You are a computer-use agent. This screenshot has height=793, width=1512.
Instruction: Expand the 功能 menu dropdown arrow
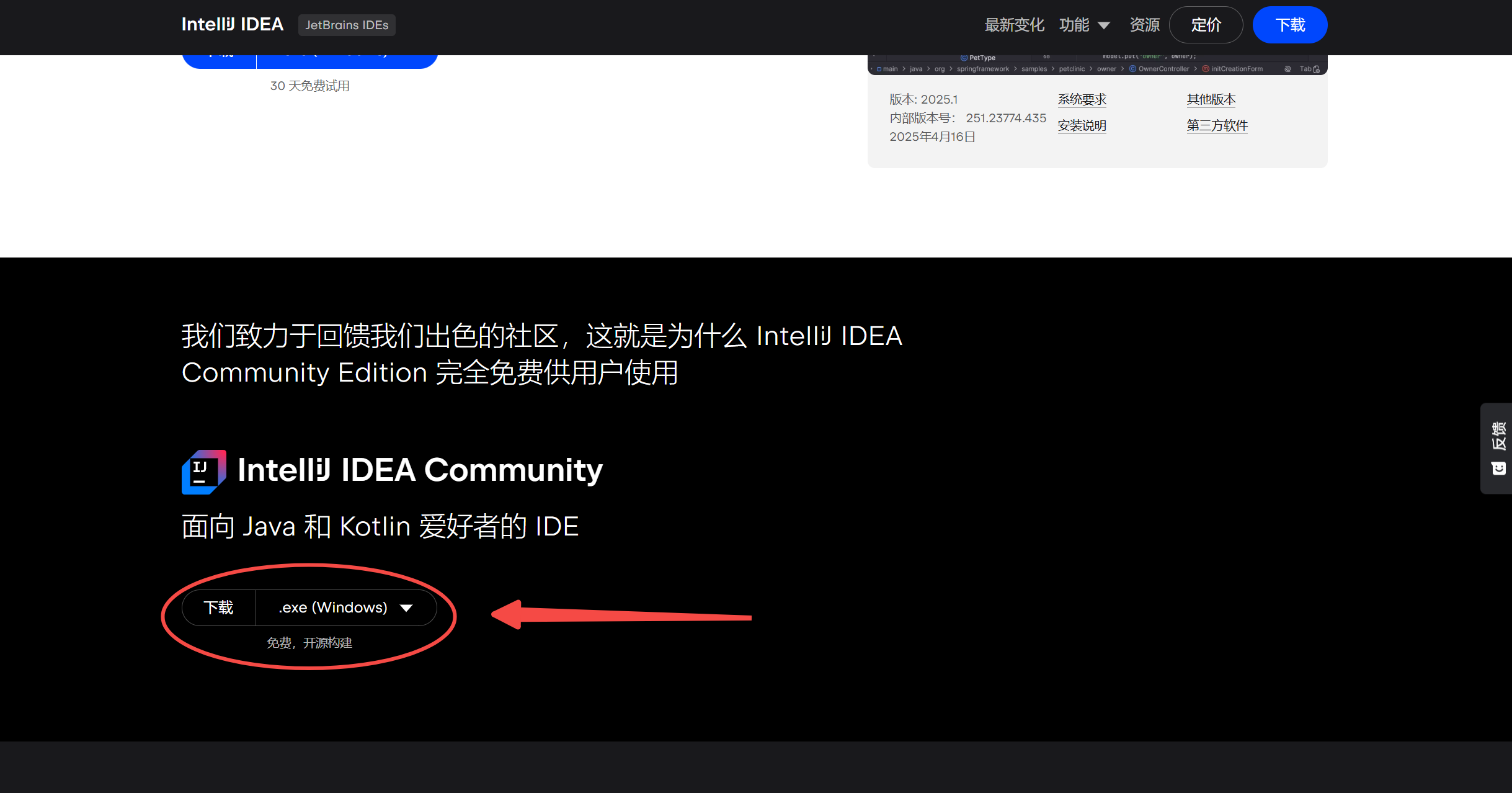1104,25
